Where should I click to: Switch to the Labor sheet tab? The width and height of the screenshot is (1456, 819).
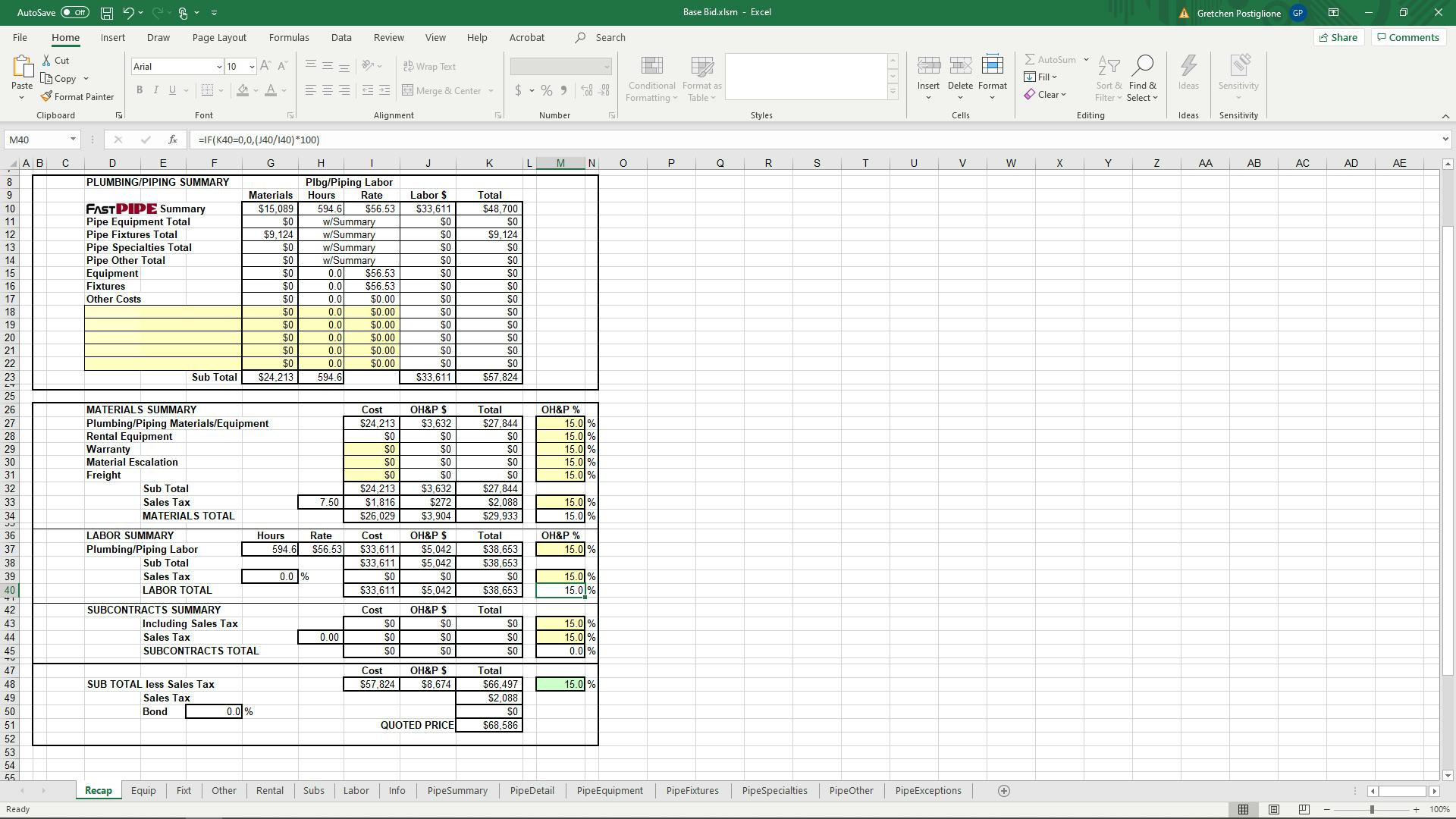(356, 791)
